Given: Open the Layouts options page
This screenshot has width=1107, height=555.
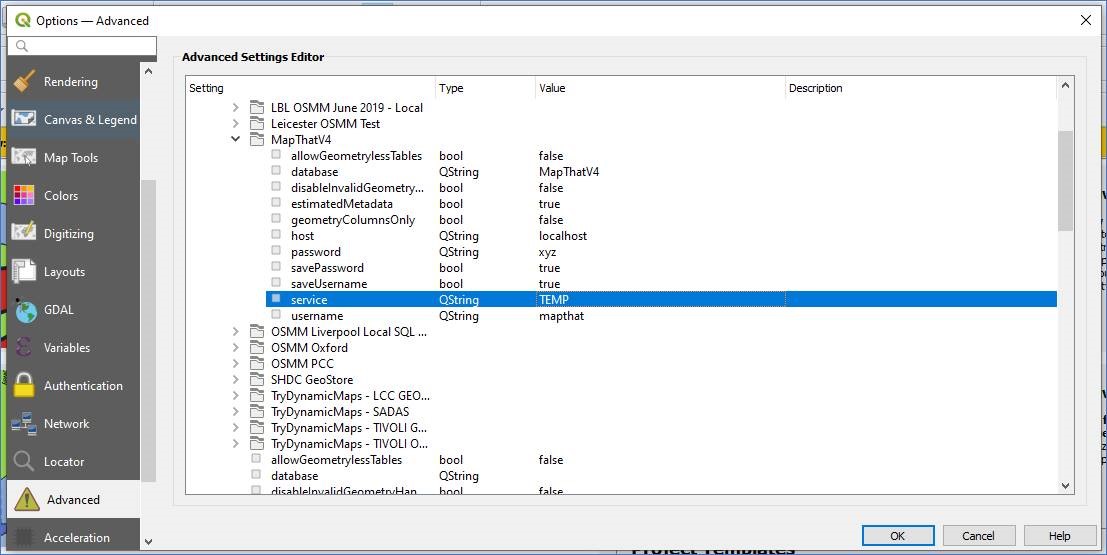Looking at the screenshot, I should click(x=73, y=273).
